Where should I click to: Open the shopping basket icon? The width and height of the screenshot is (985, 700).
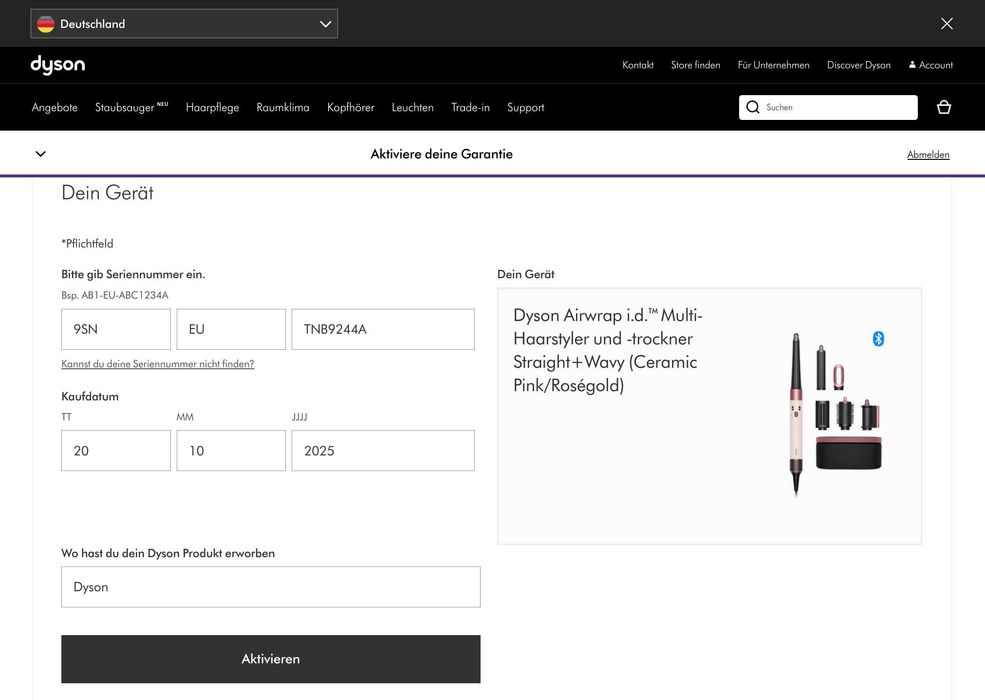943,107
